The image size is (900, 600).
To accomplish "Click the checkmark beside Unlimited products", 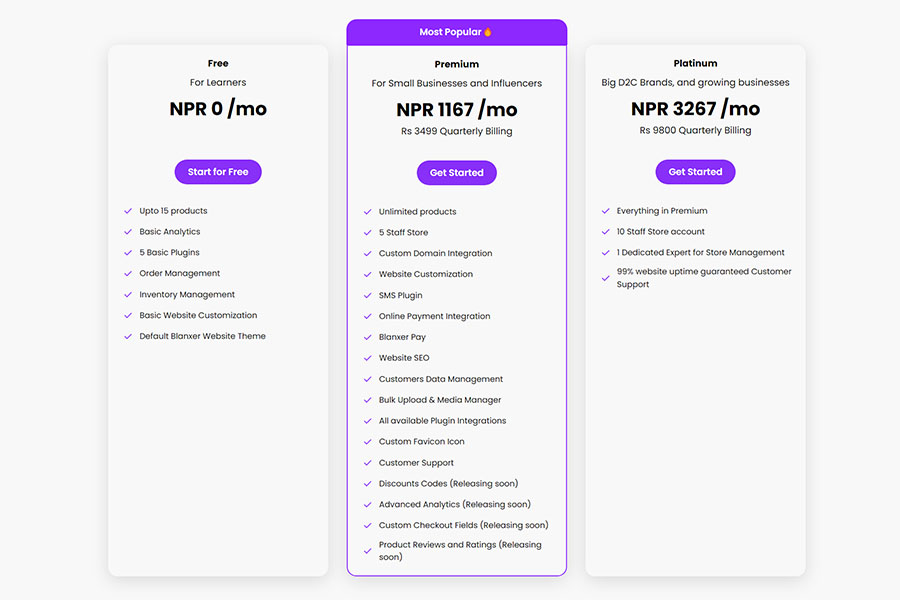I will 367,212.
